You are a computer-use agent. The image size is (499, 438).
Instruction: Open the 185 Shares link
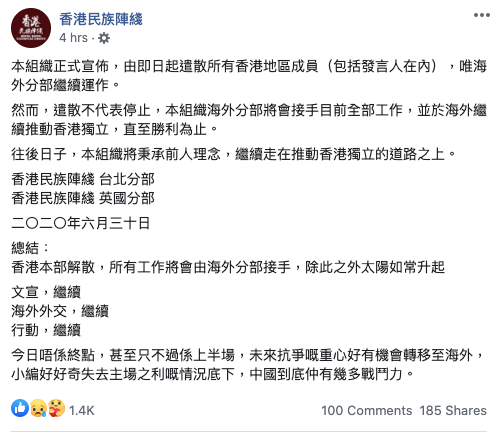point(453,410)
